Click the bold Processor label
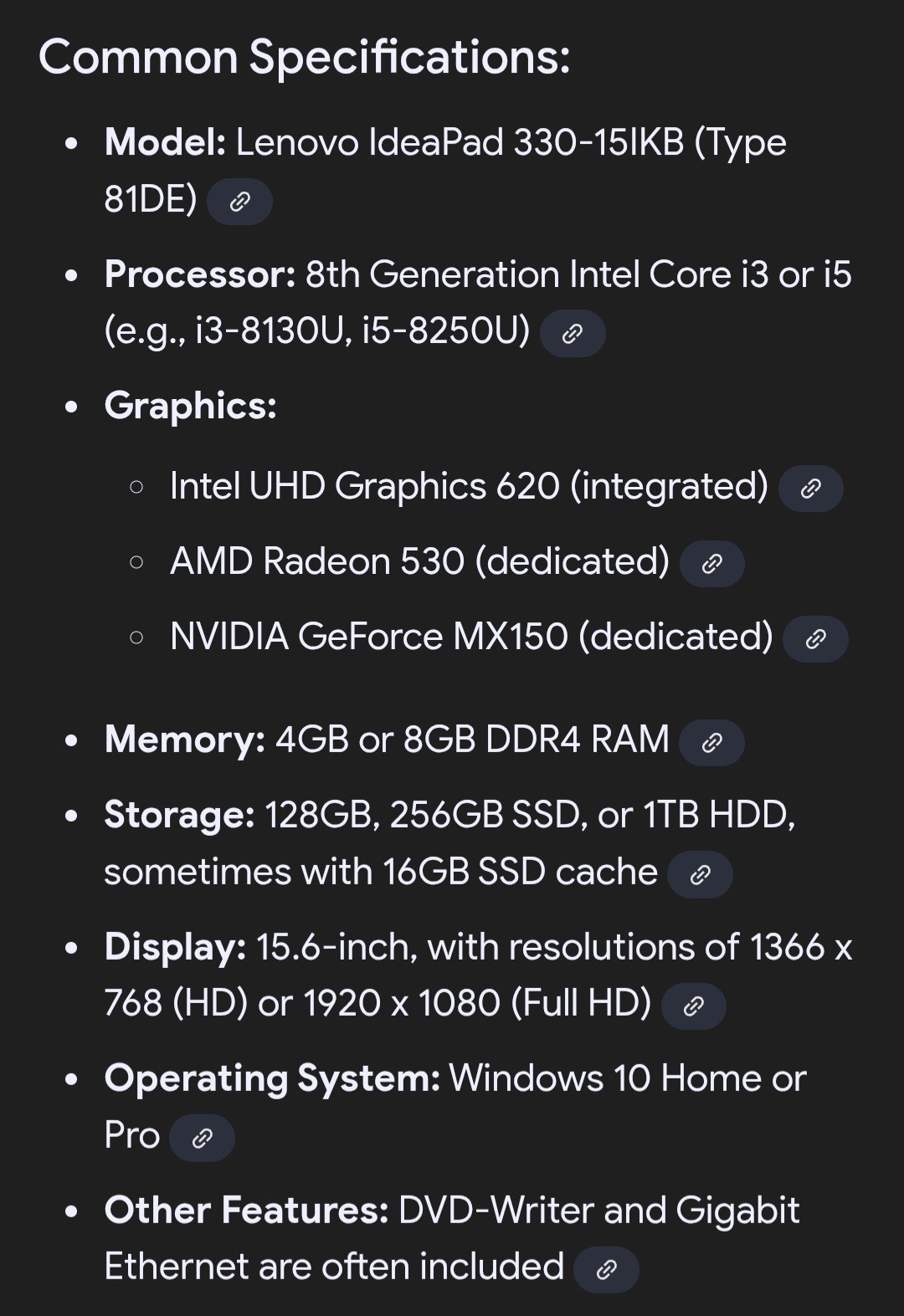Screen dimensions: 904x1316 (x=200, y=274)
